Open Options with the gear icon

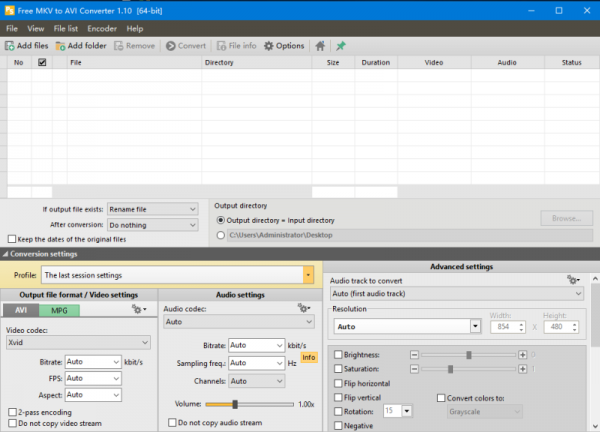click(284, 46)
